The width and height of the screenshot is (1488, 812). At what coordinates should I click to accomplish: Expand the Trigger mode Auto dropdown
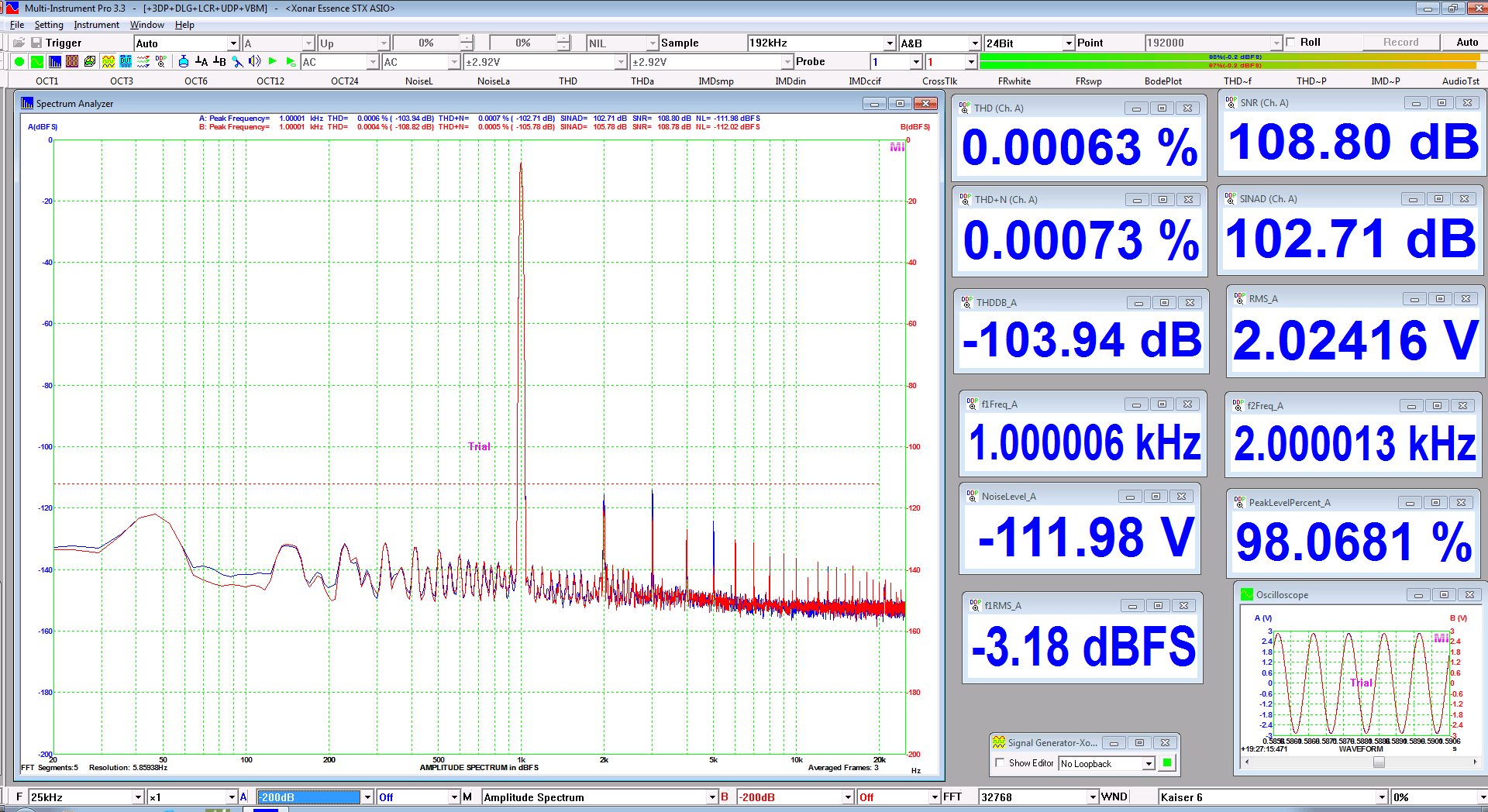(232, 43)
